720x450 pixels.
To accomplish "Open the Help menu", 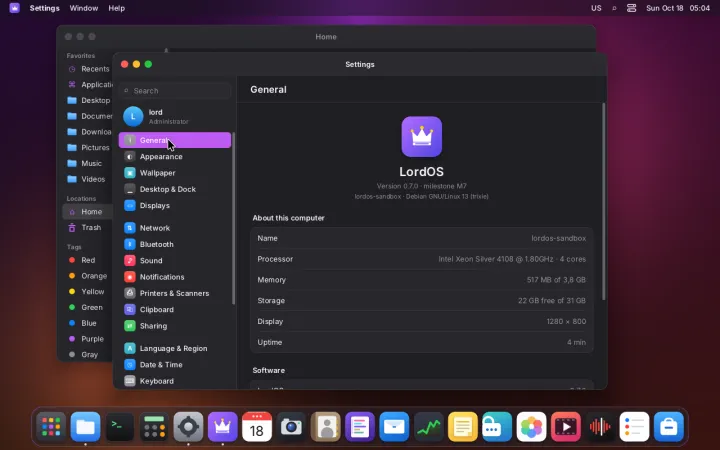I will point(117,8).
